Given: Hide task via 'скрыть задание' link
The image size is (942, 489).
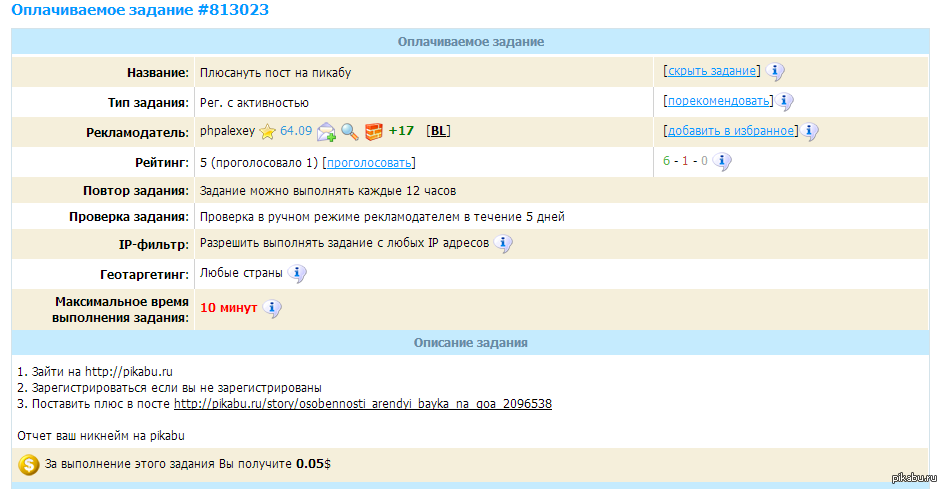Looking at the screenshot, I should [712, 72].
